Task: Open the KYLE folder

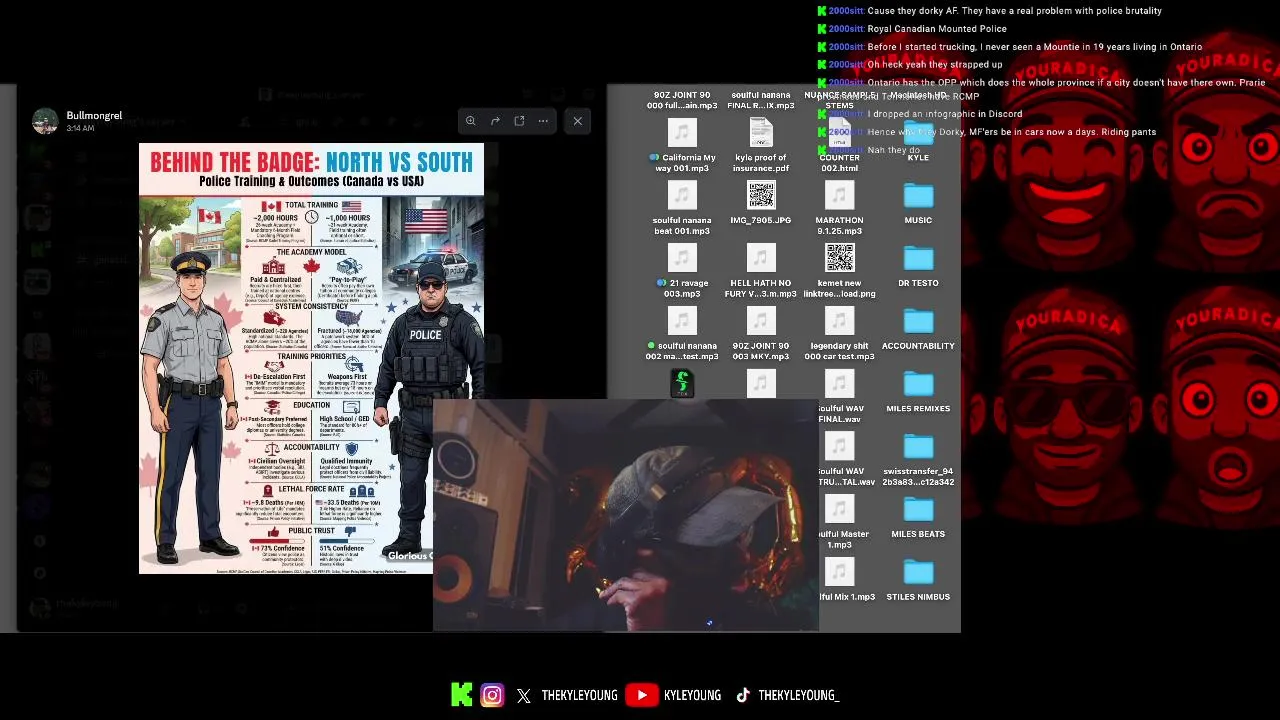Action: [x=918, y=134]
